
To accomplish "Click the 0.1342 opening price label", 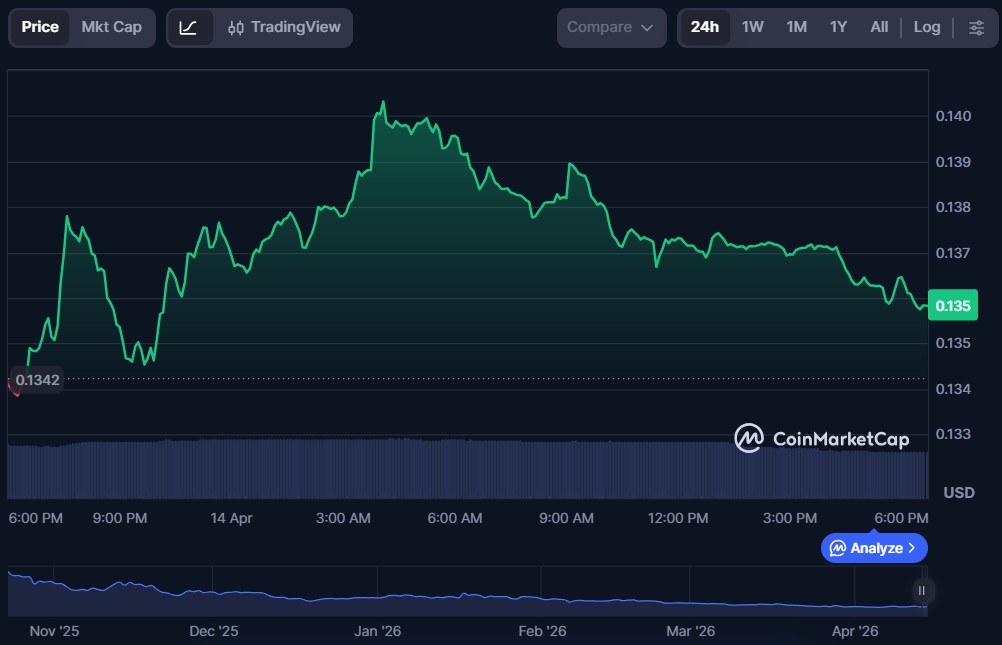I will pos(36,380).
